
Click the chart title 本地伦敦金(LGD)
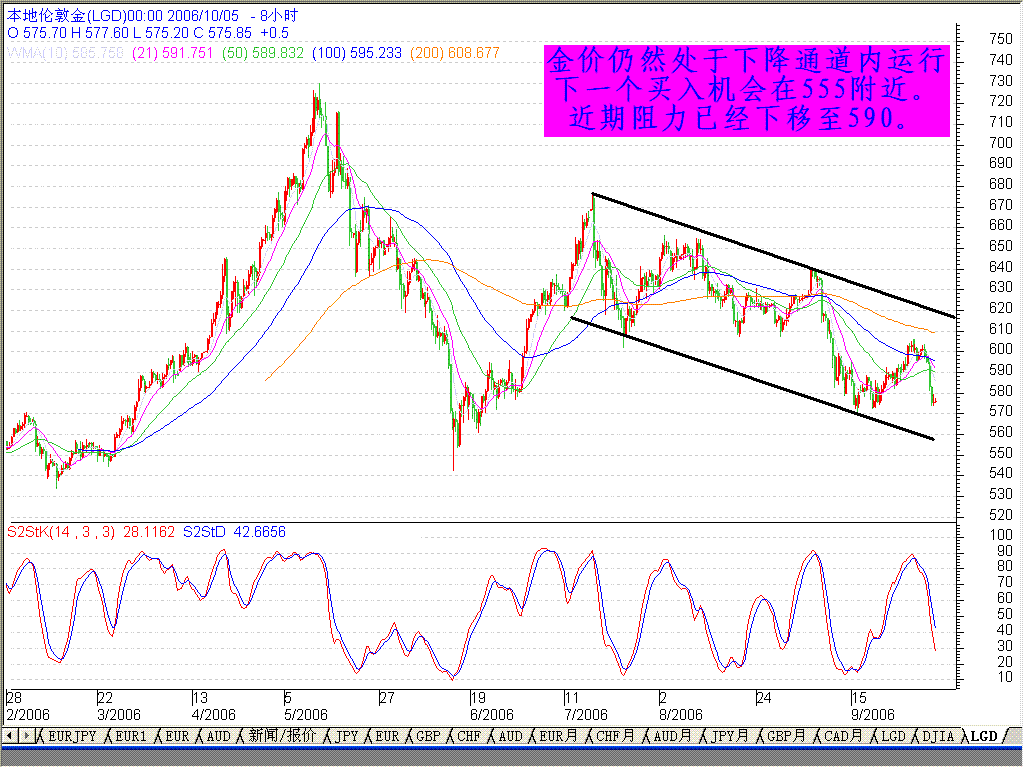click(x=66, y=15)
